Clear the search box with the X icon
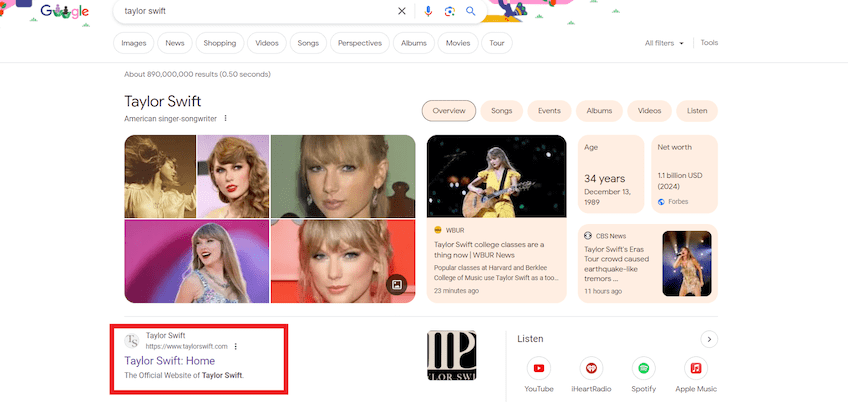Screen dimensions: 848x402 pyautogui.click(x=401, y=11)
